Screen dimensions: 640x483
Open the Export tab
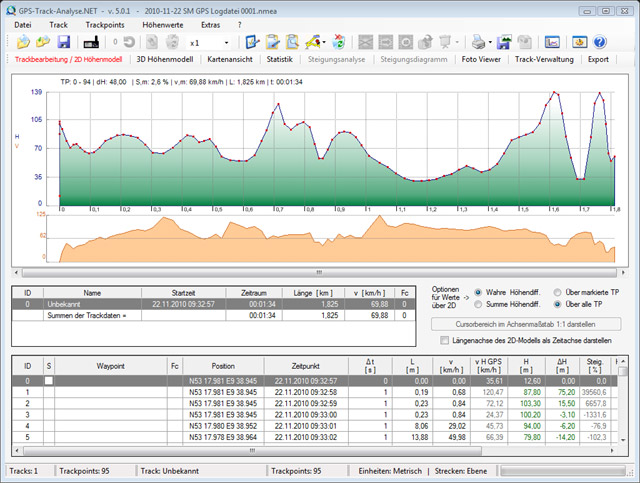(598, 59)
